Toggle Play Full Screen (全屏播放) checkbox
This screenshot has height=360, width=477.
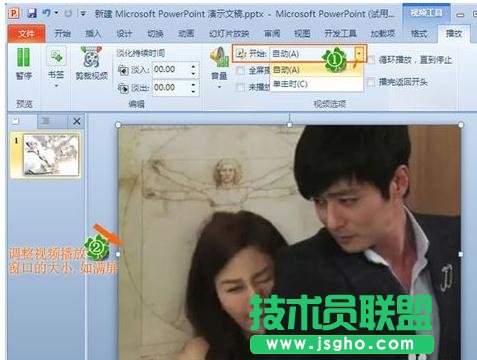240,70
